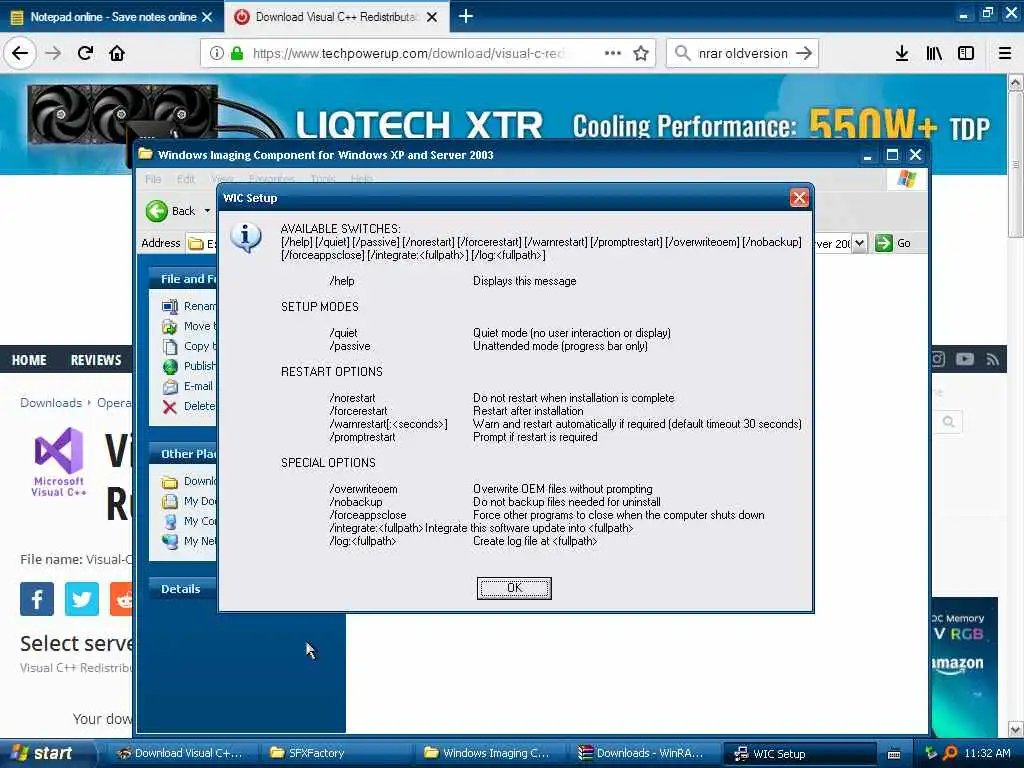Click the E-mail task in Explorer panel

[x=188, y=386]
